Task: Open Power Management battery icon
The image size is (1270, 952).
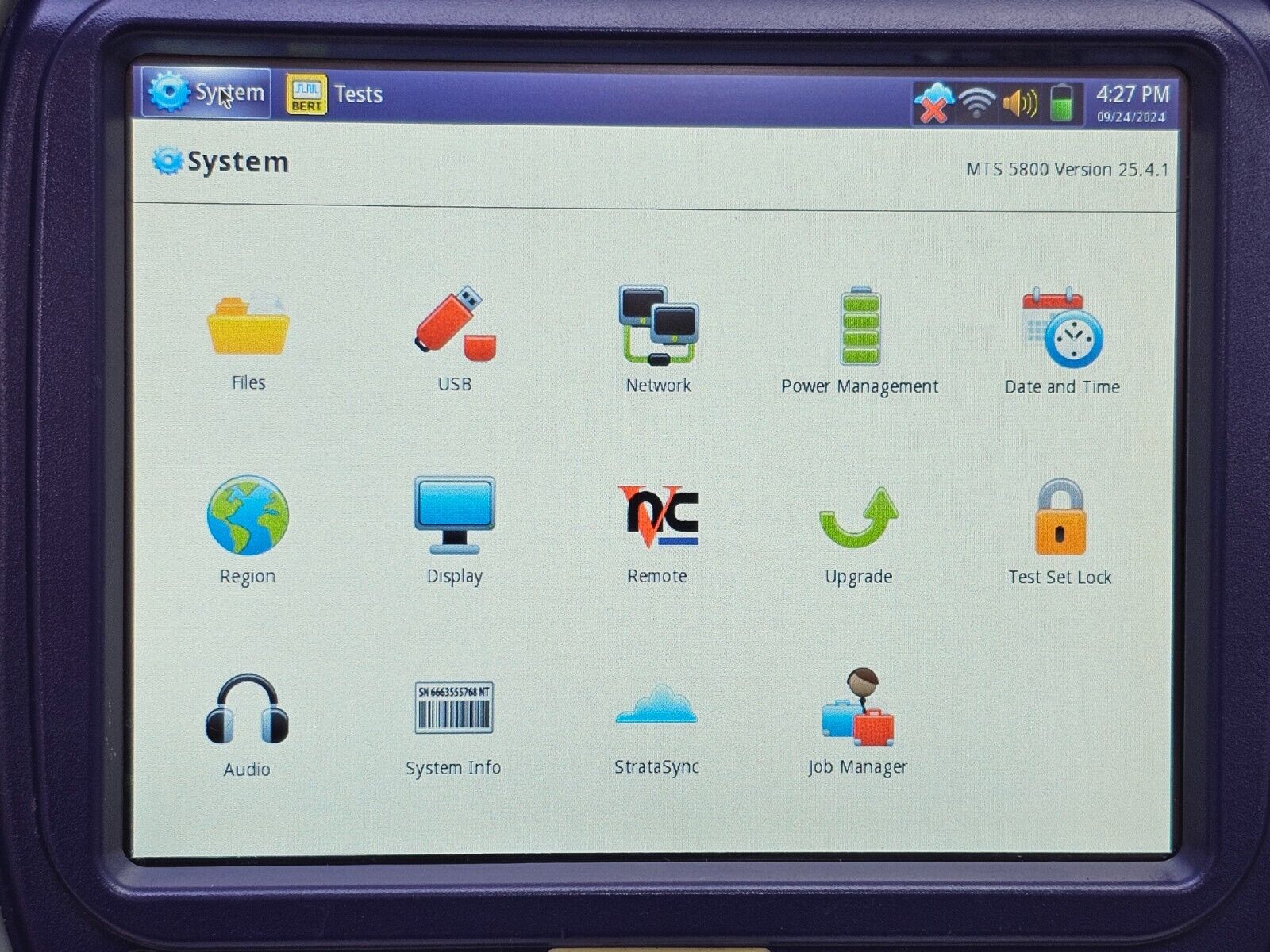Action: pos(860,326)
